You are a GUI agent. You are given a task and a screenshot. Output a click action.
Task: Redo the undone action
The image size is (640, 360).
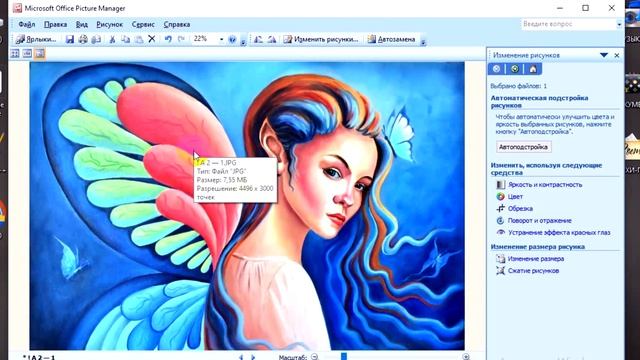click(181, 39)
